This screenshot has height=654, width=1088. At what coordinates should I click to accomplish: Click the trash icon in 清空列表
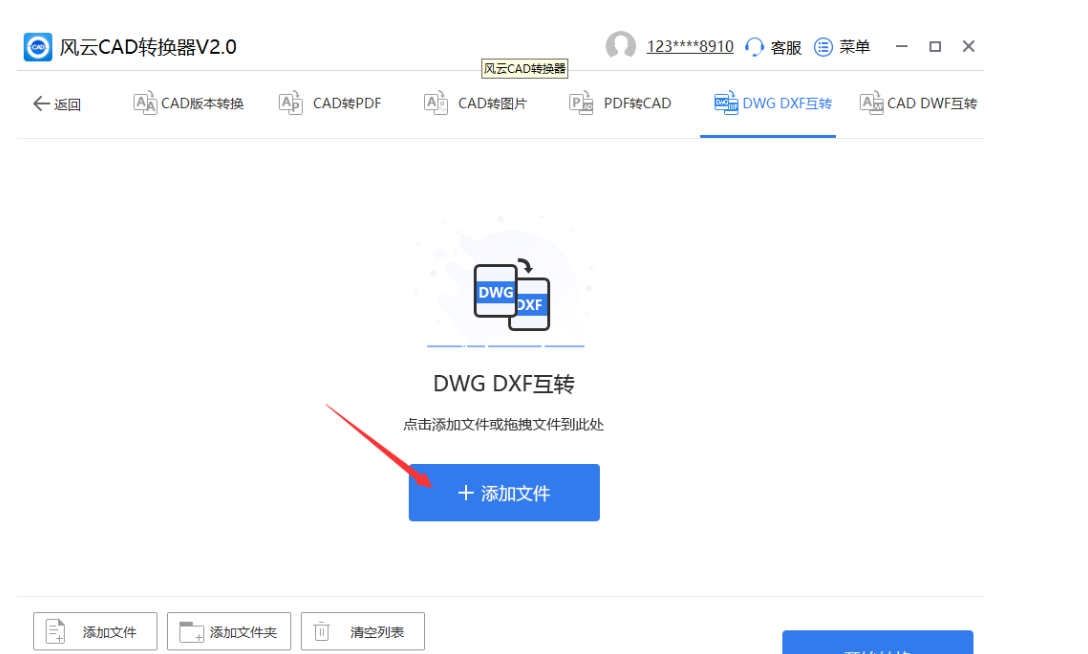tap(322, 632)
